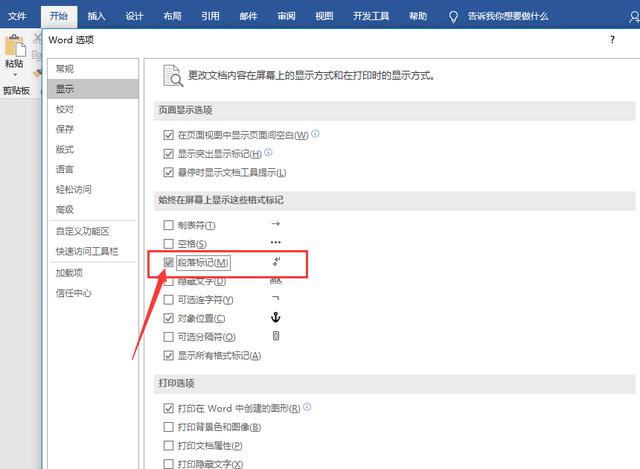Enable the 可选连字符 checkbox

point(168,300)
